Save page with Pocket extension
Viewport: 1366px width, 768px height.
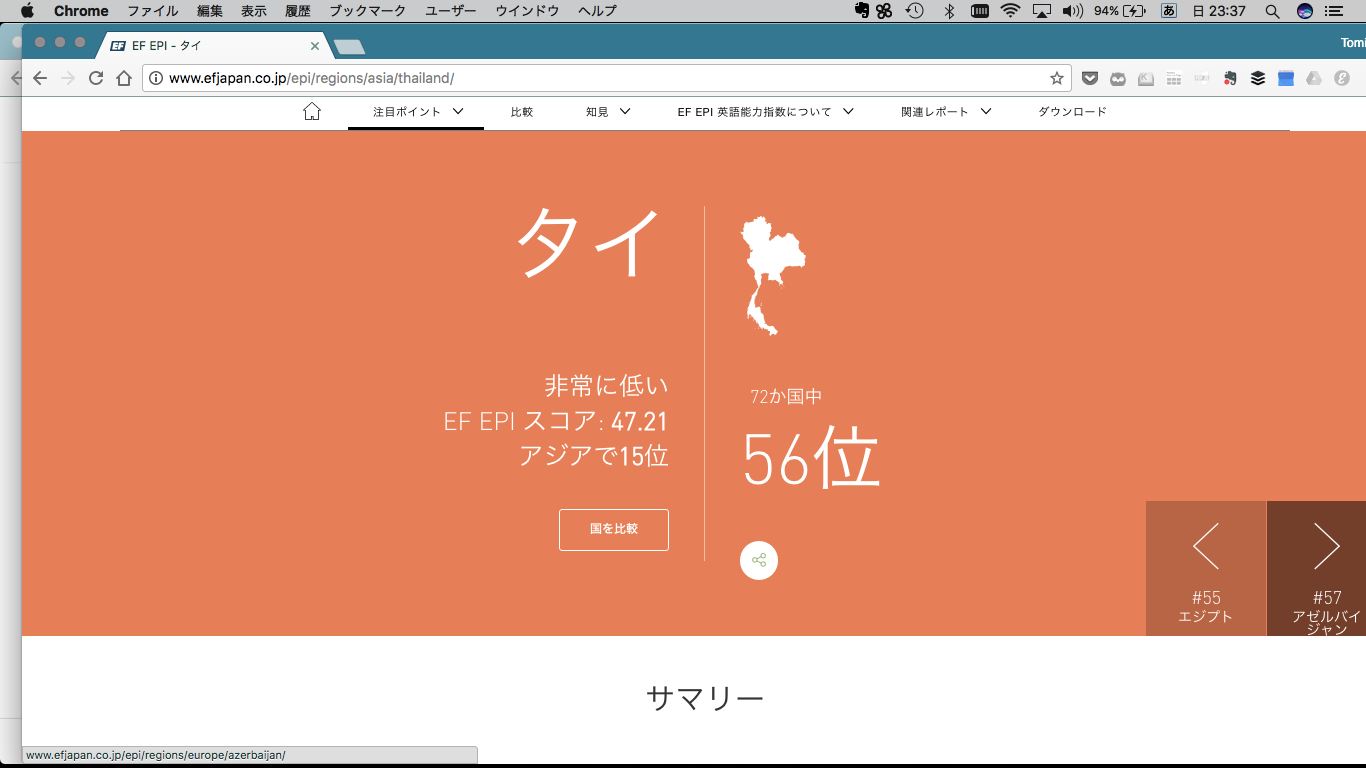1091,78
